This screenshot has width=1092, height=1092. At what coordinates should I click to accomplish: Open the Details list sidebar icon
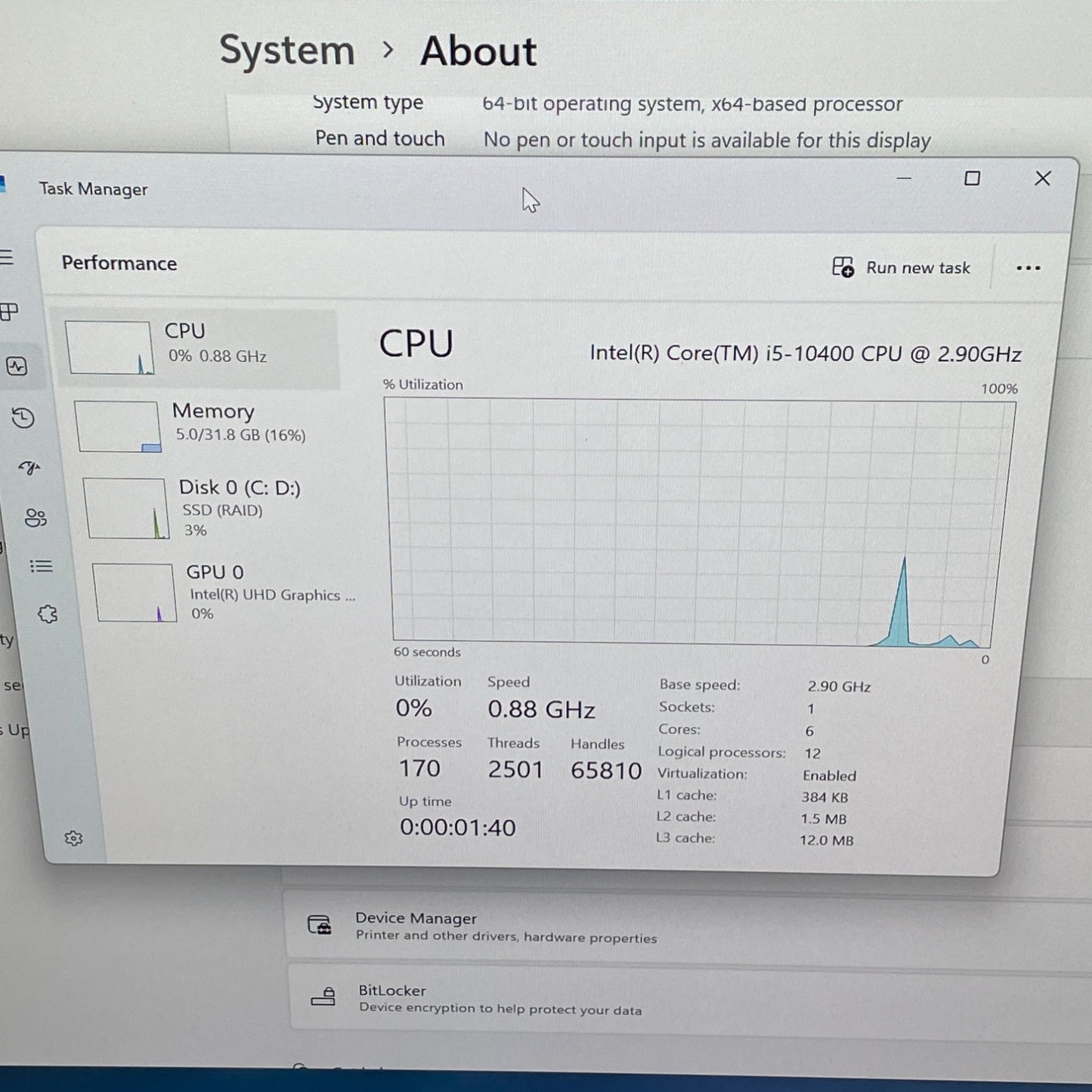(x=41, y=566)
